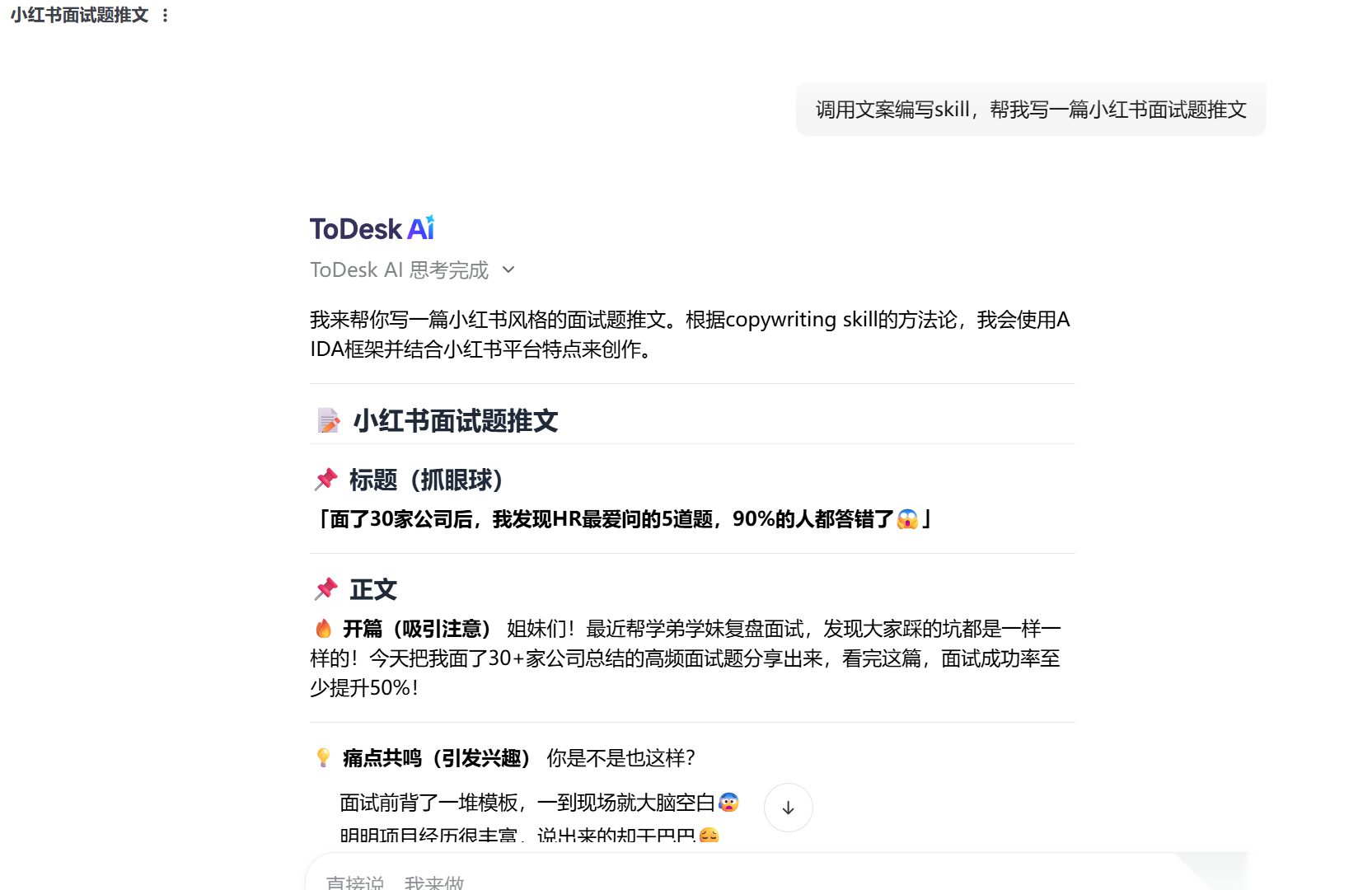Click the scroll-to-bottom arrow button
Image resolution: width=1372 pixels, height=890 pixels.
pos(788,808)
